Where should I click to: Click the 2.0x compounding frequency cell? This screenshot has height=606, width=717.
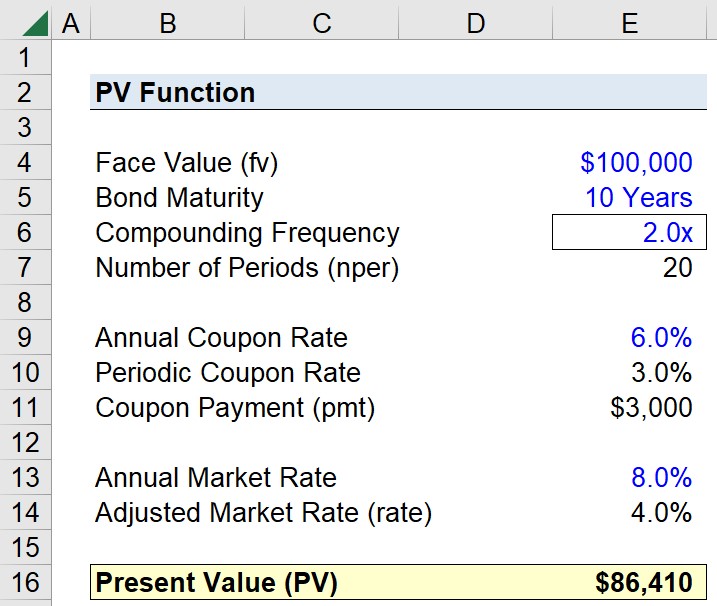coord(630,232)
